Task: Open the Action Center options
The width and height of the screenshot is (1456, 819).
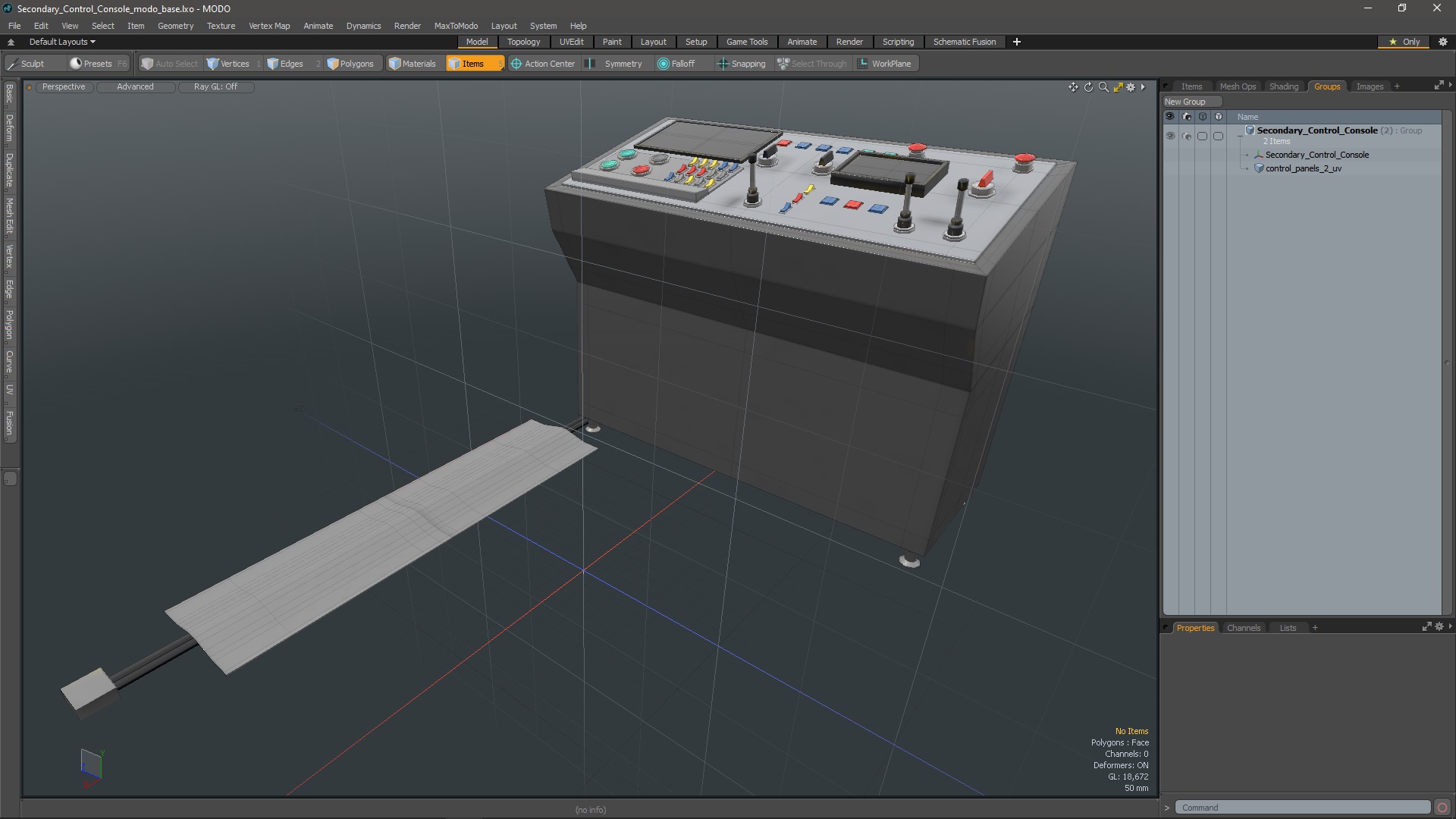Action: [x=543, y=64]
